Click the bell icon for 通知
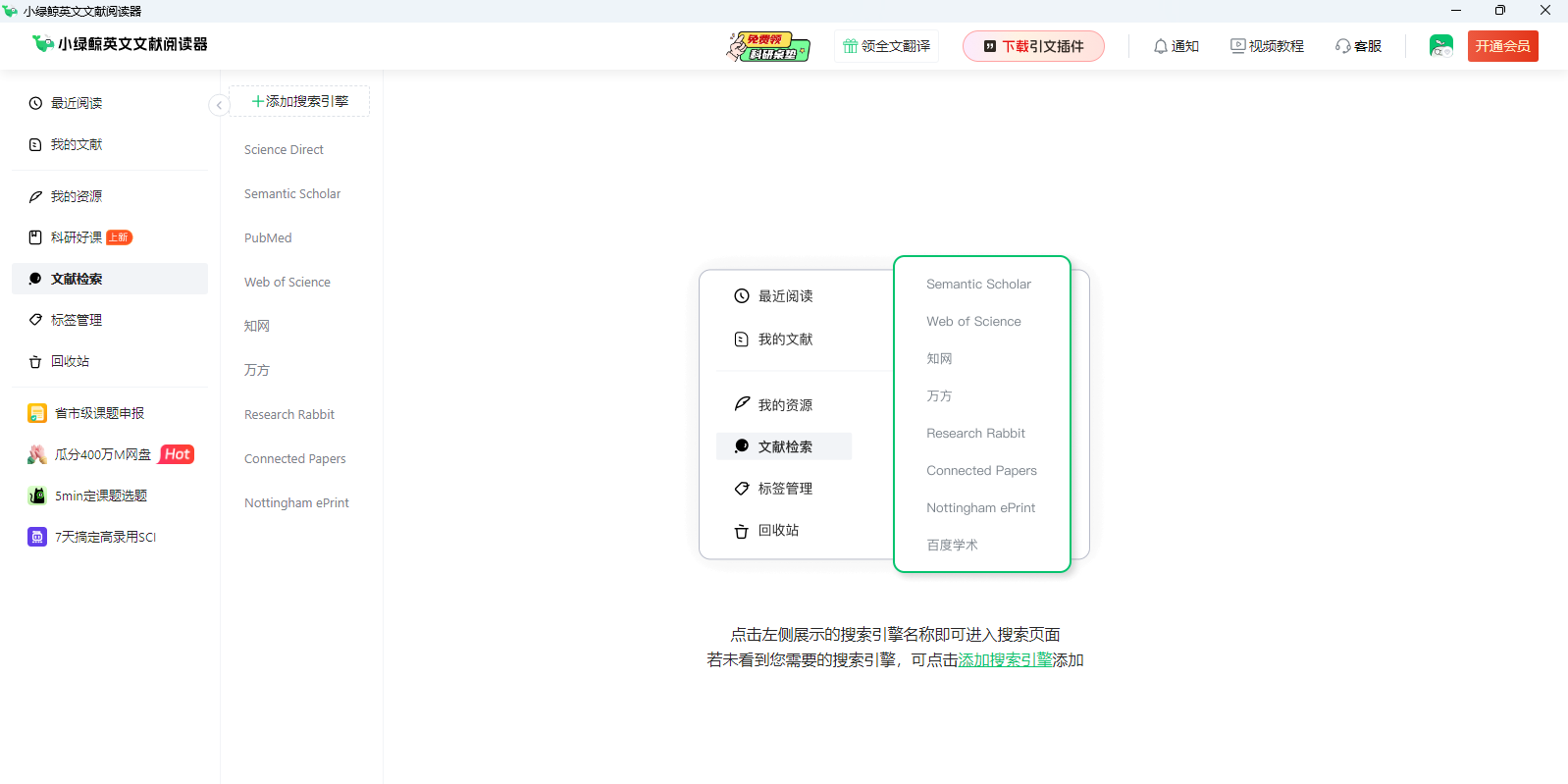 point(1161,46)
